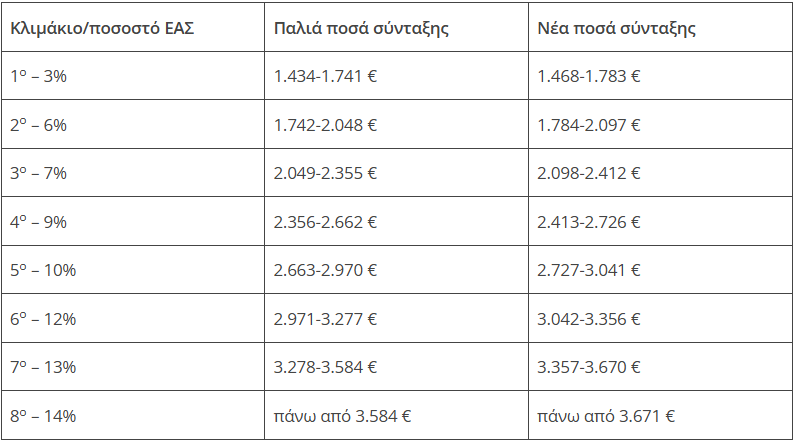Image resolution: width=793 pixels, height=441 pixels.
Task: Select the new amount cell '2.413-2.726 €'
Action: tap(589, 222)
